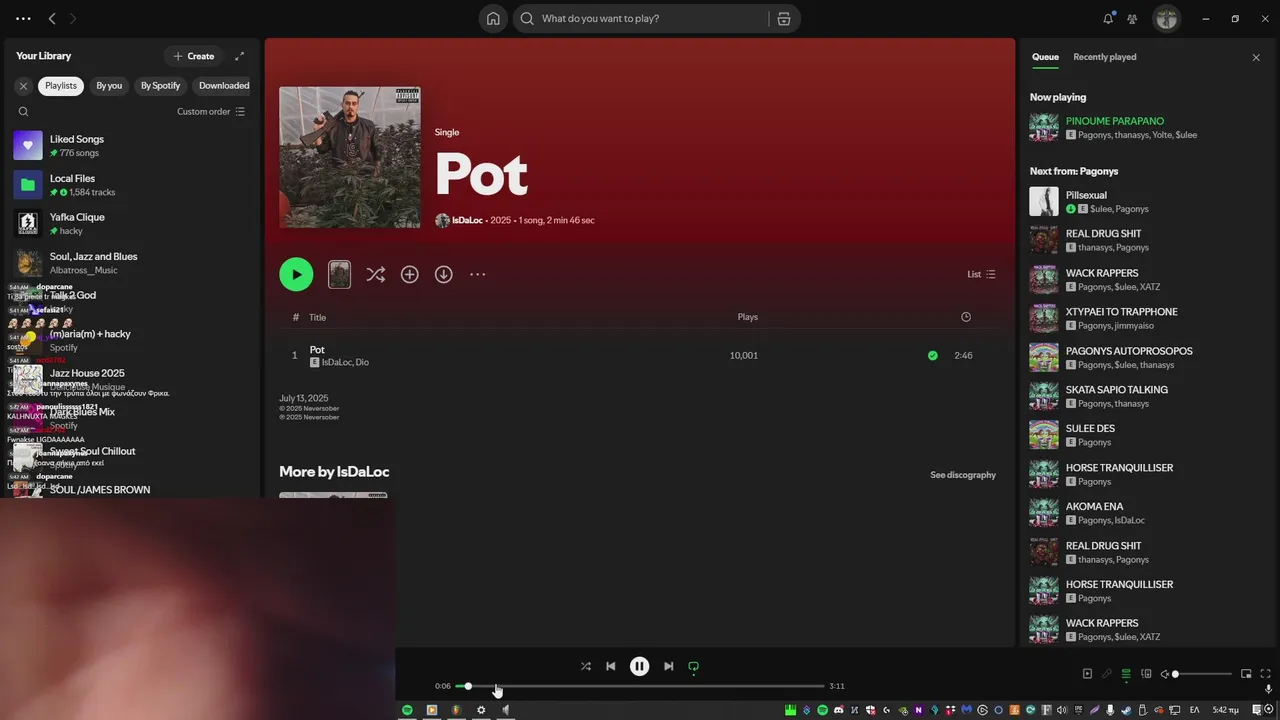The image size is (1280, 720).
Task: Seek on the song progress bar
Action: click(x=640, y=686)
